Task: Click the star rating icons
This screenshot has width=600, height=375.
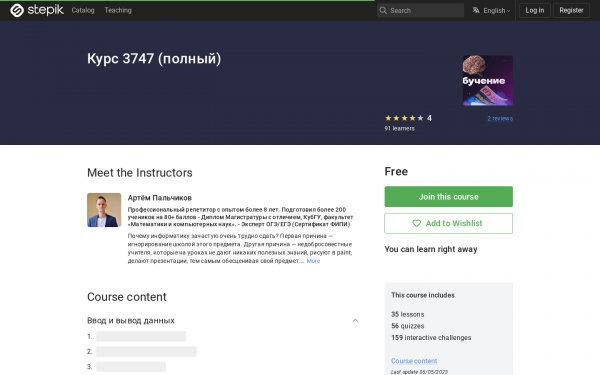Action: pyautogui.click(x=404, y=118)
